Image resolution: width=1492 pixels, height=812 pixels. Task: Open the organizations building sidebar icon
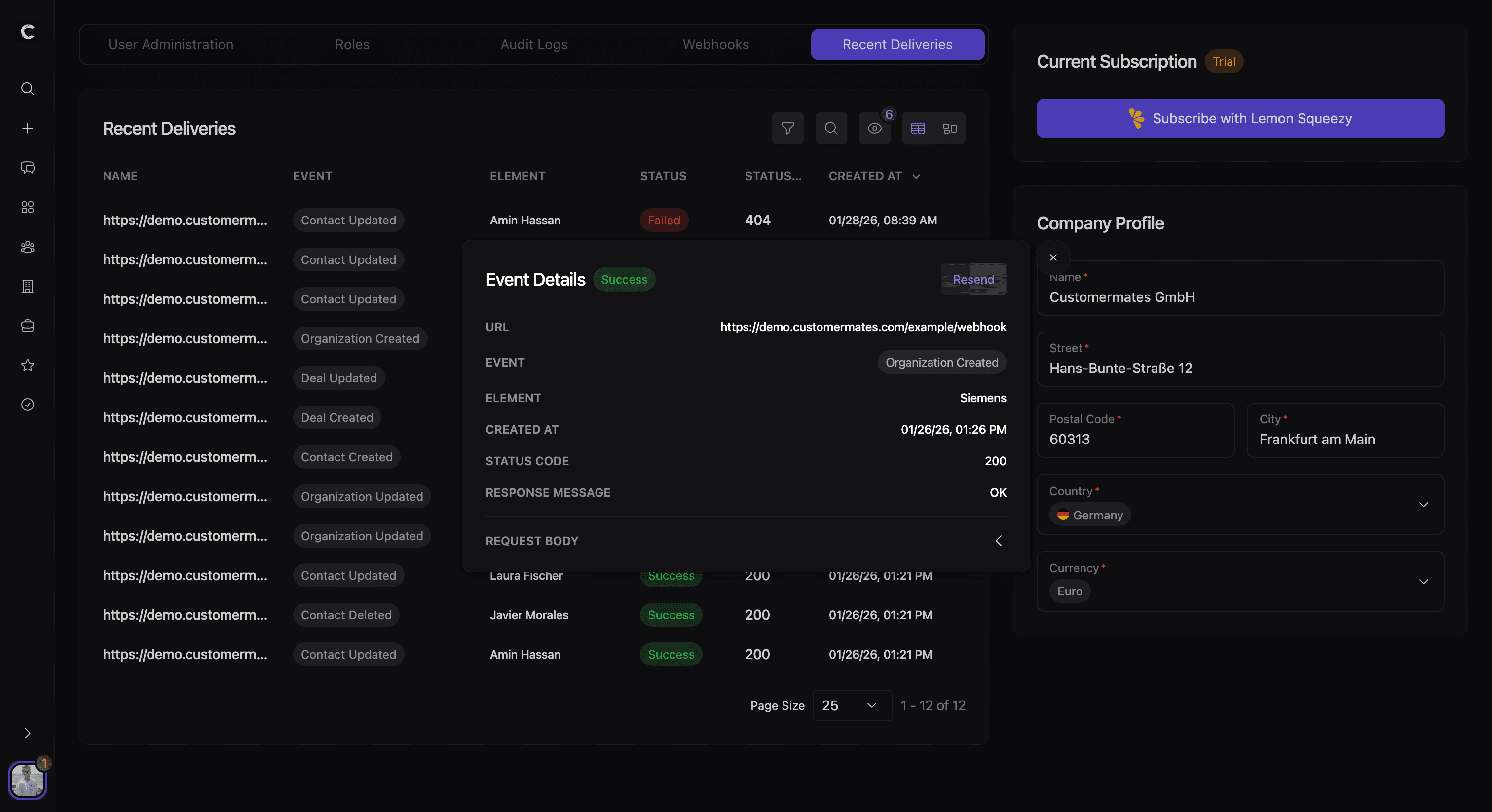pos(27,286)
